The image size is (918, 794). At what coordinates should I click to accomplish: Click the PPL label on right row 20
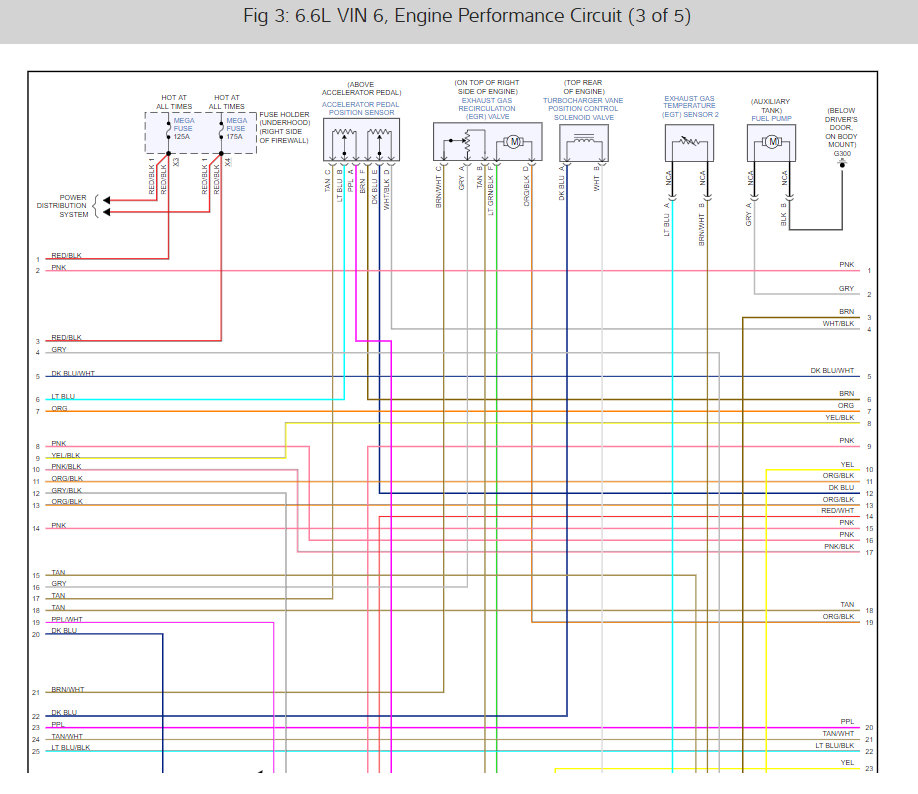[x=847, y=721]
